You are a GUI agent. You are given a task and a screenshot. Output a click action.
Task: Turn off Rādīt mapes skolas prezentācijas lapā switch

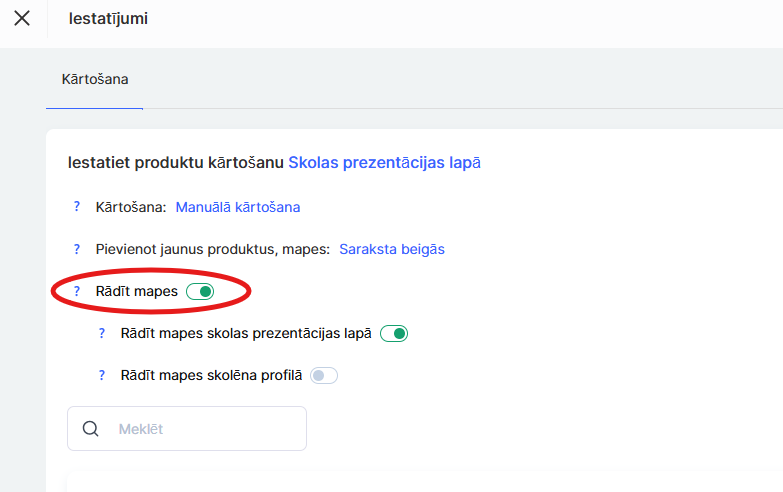coord(394,334)
